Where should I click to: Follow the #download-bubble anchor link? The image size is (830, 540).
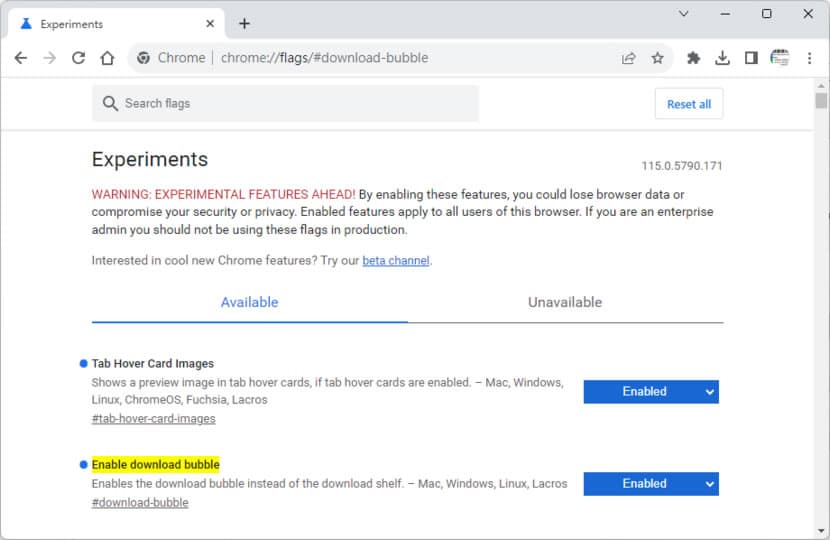pos(140,502)
